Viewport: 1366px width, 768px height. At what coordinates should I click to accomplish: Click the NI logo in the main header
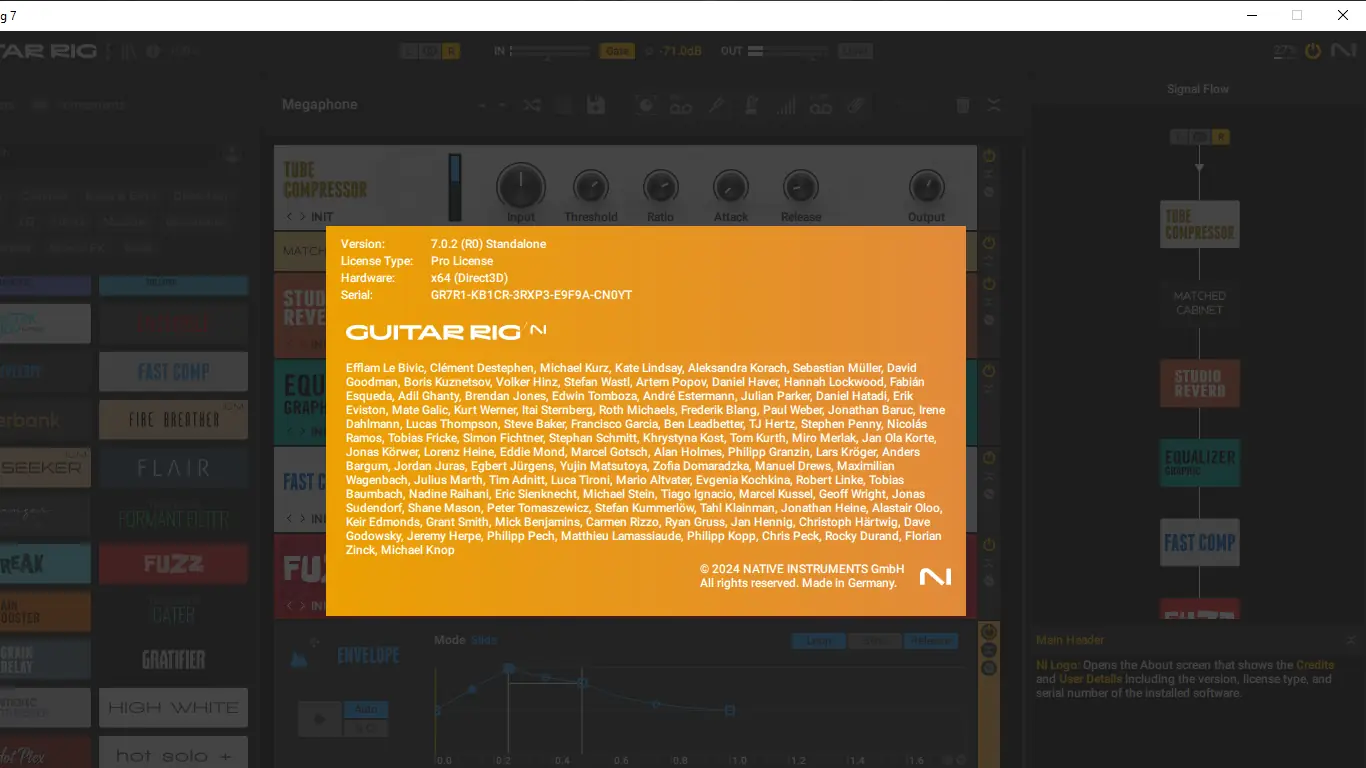pyautogui.click(x=1343, y=51)
